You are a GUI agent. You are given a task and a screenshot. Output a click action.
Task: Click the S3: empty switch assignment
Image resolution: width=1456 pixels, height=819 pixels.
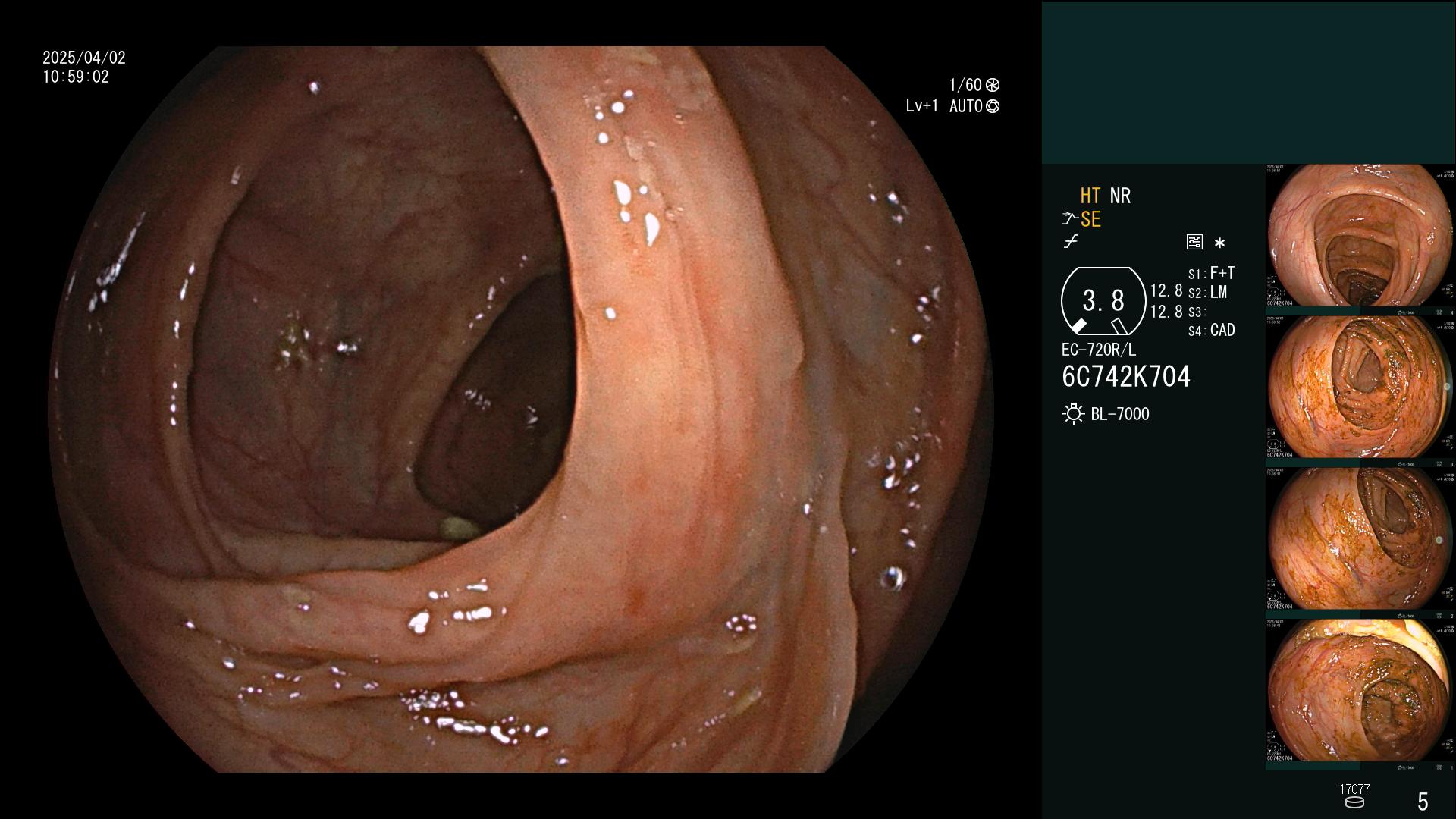point(1197,312)
